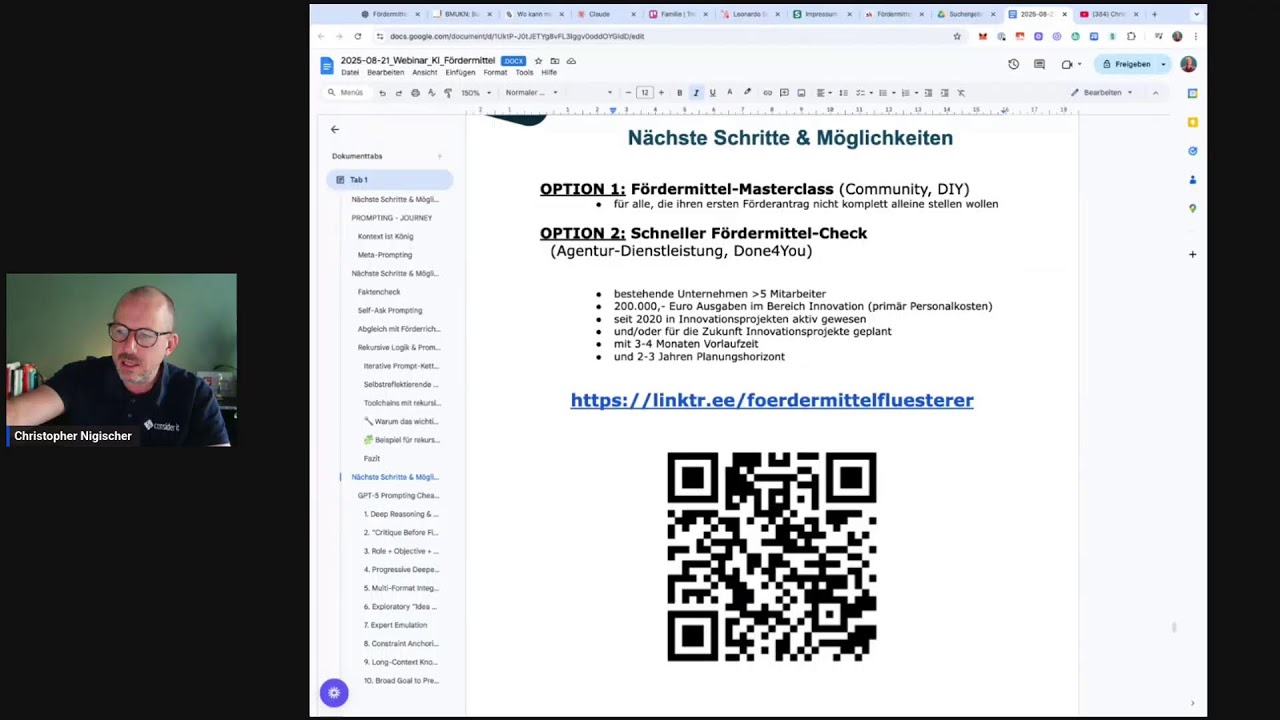1280x720 pixels.
Task: Move document using the folder icon
Action: [x=554, y=61]
